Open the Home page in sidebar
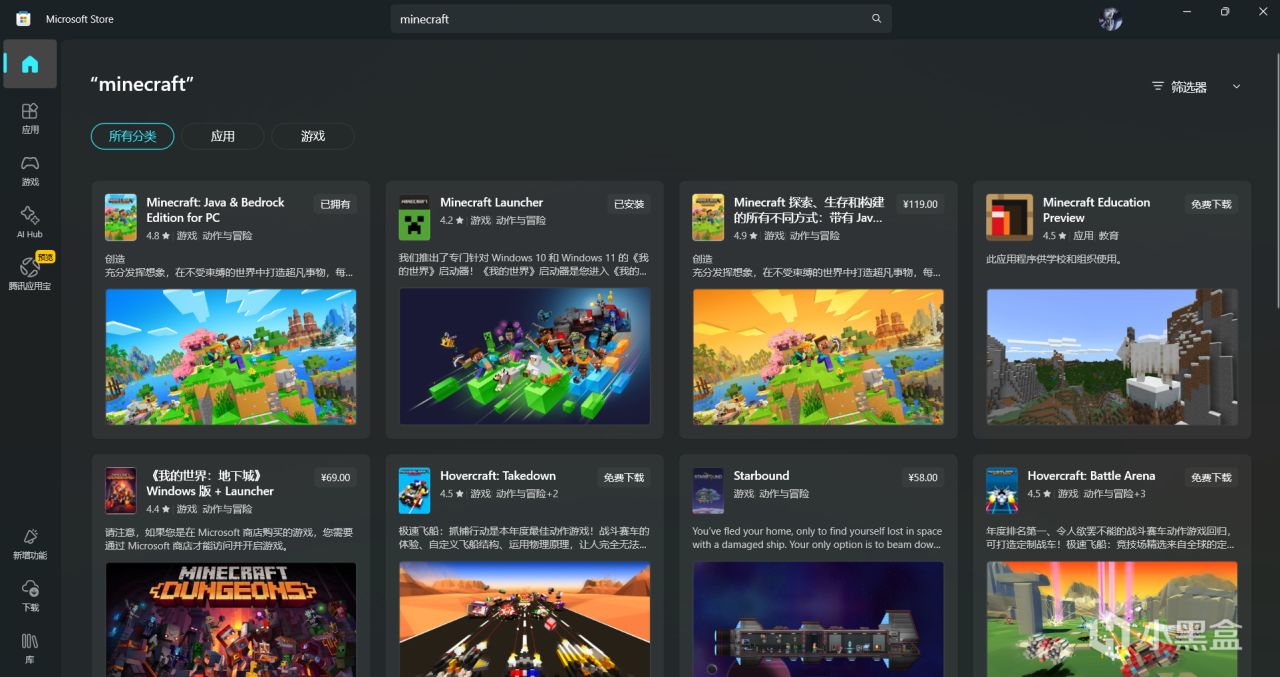 pyautogui.click(x=30, y=64)
